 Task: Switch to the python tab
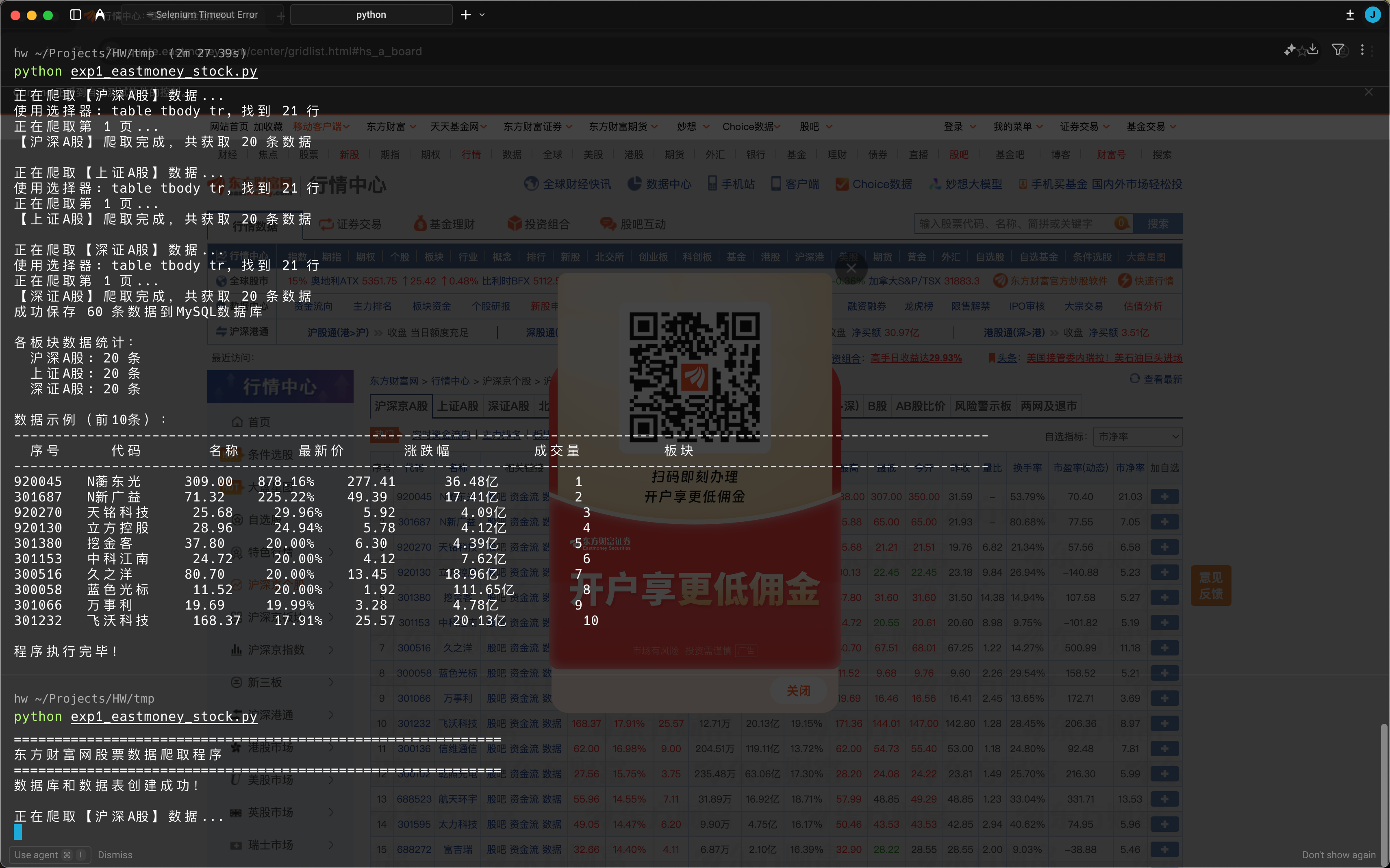pos(371,14)
